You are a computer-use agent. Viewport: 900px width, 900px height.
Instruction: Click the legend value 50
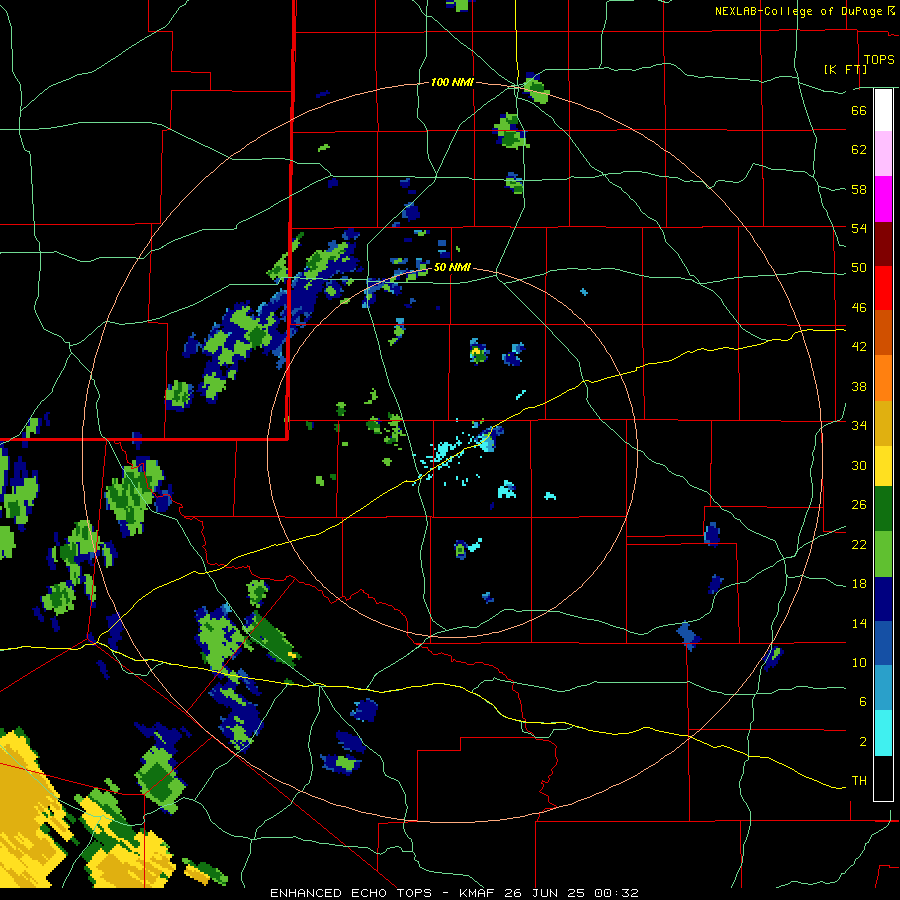(859, 268)
